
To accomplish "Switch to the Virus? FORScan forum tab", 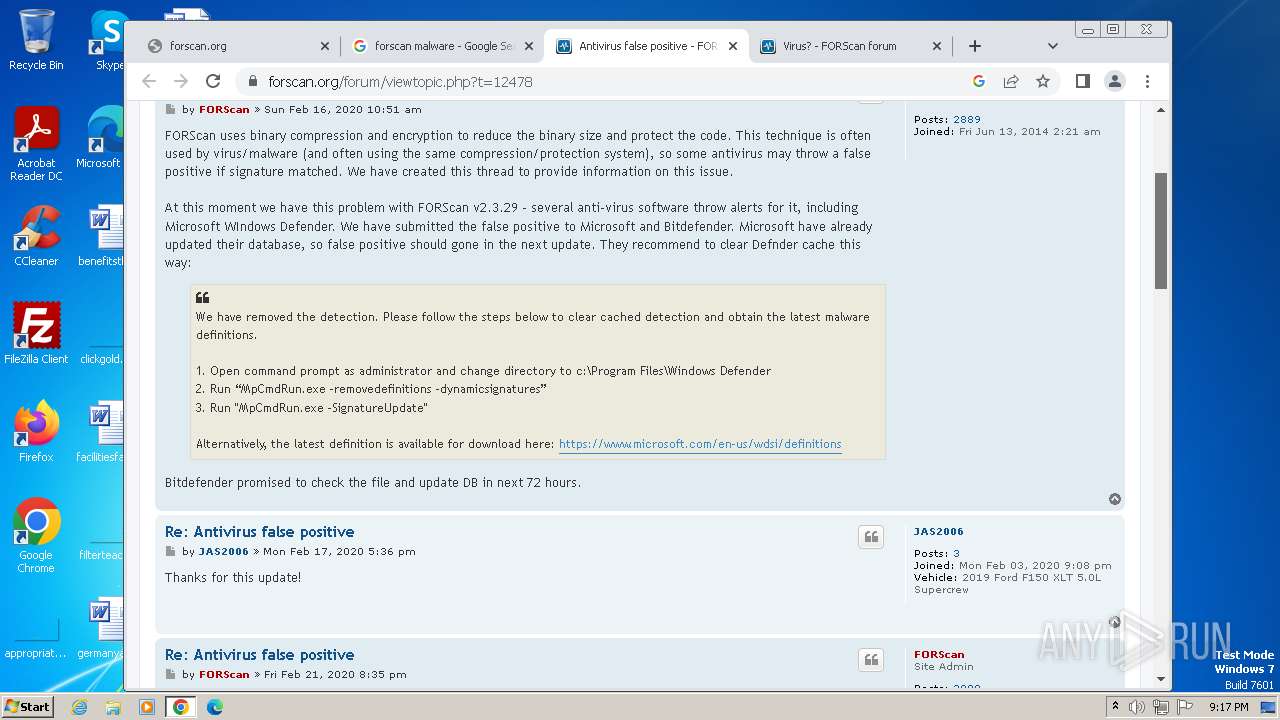I will (x=850, y=46).
